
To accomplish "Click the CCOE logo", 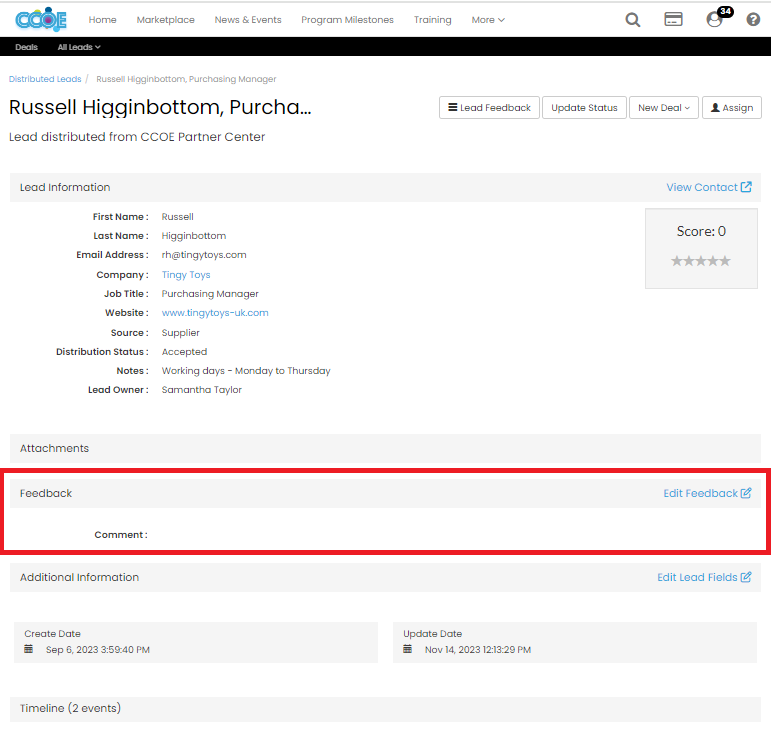I will [41, 20].
